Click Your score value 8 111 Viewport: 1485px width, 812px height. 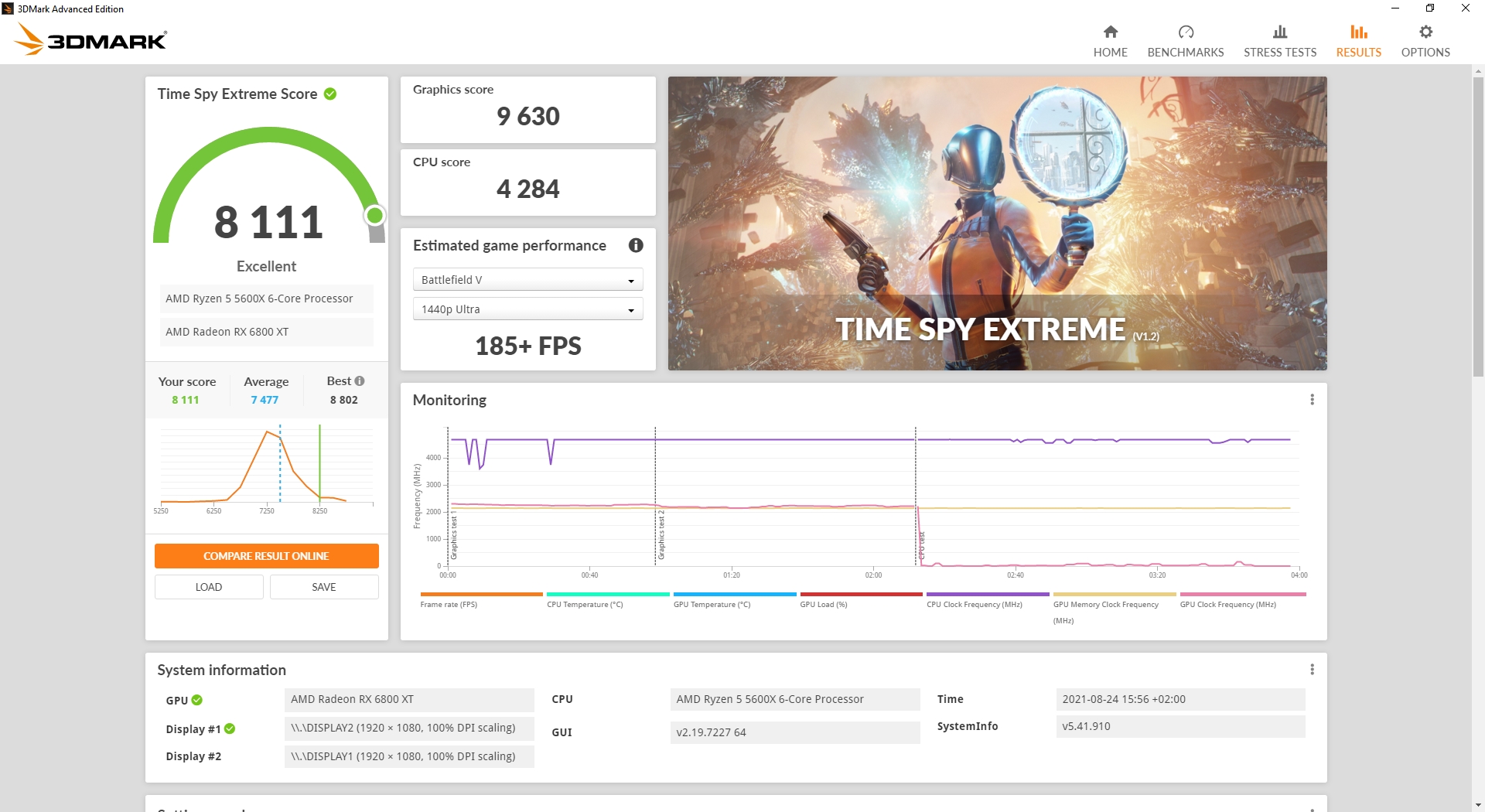186,400
